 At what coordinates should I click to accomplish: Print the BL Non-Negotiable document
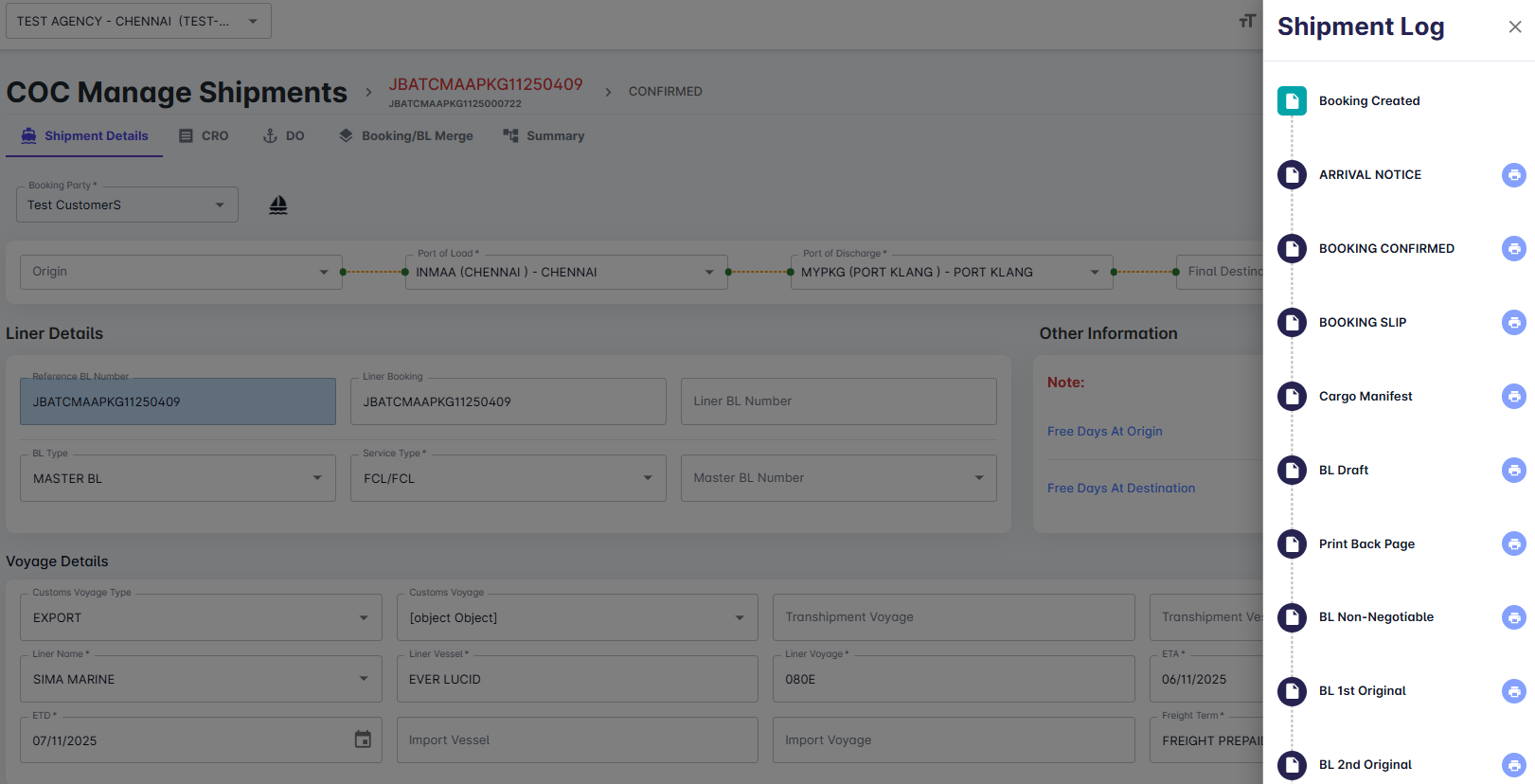click(1513, 617)
